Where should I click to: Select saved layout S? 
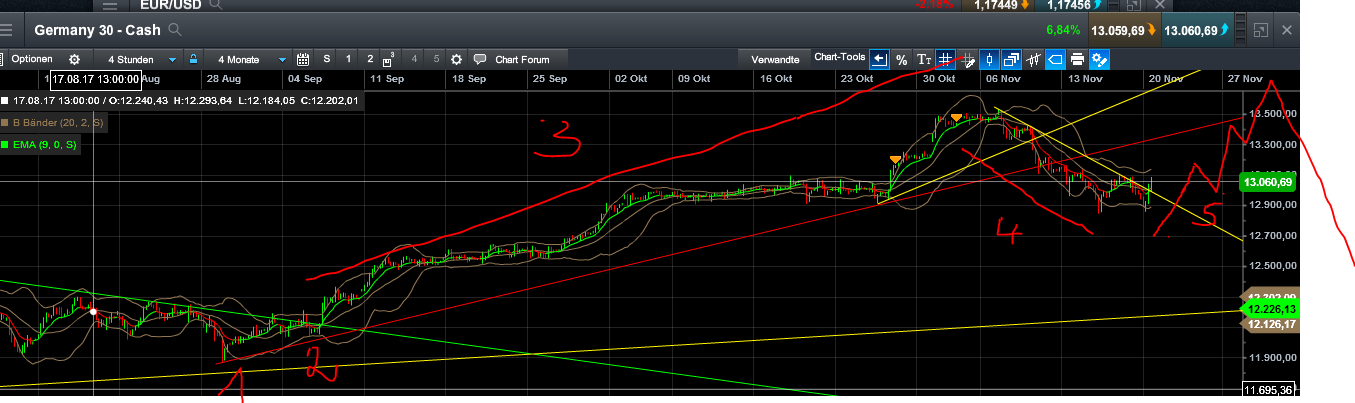[326, 59]
